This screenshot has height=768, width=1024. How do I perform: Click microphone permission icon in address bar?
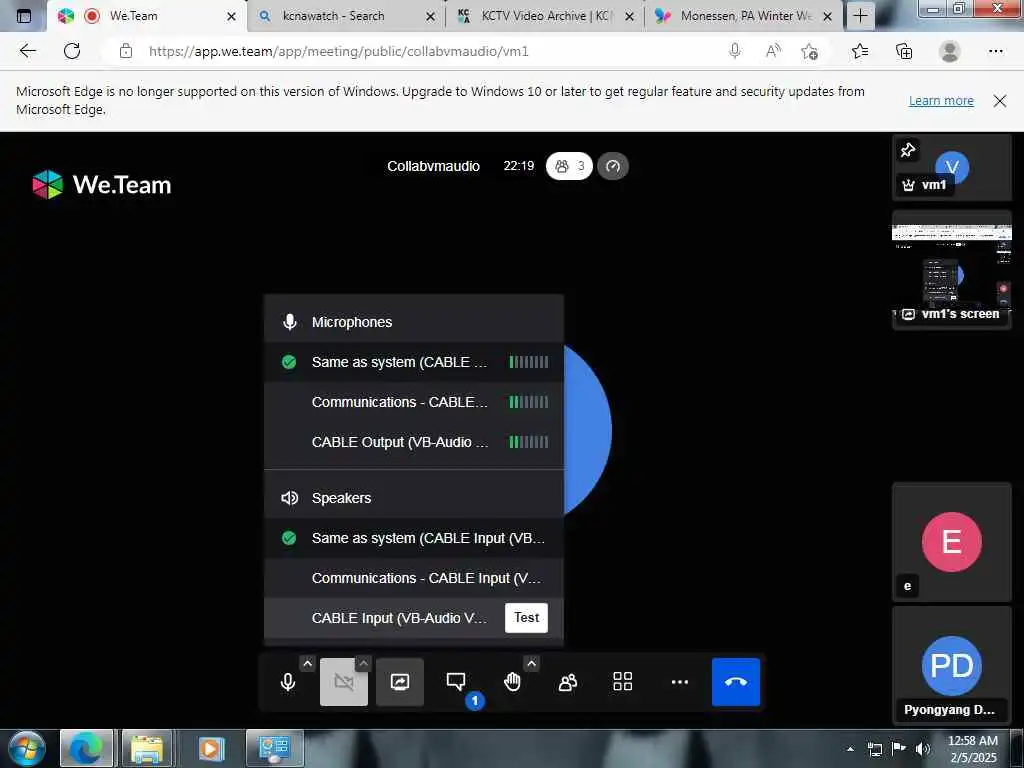click(735, 51)
